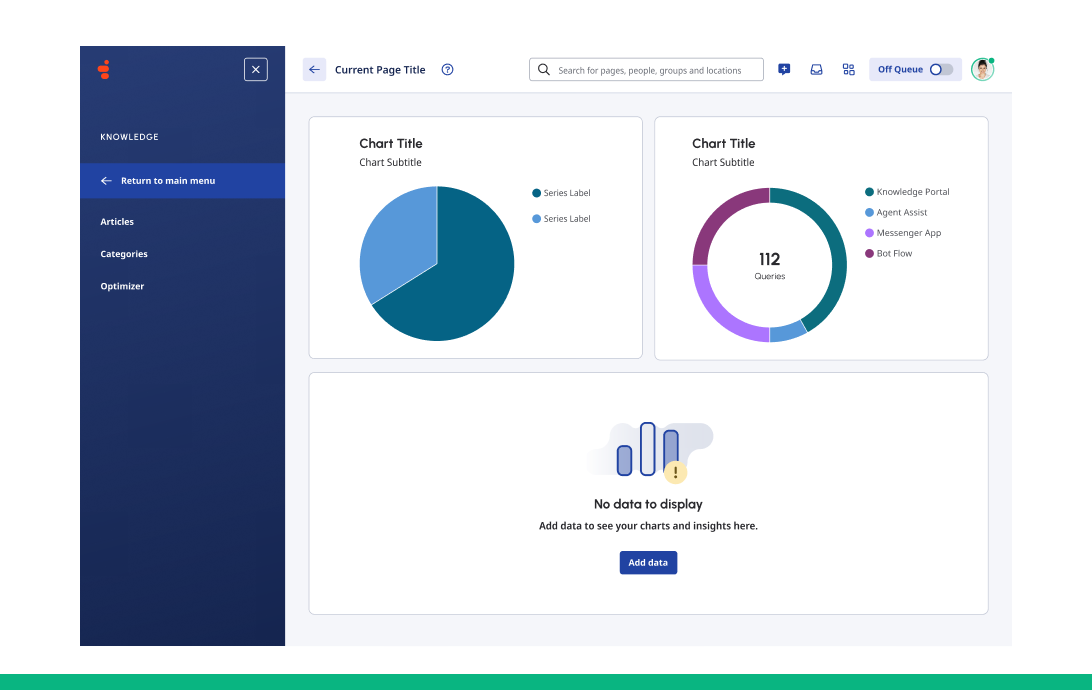Open the inbox tray icon
The image size is (1092, 690).
click(816, 70)
